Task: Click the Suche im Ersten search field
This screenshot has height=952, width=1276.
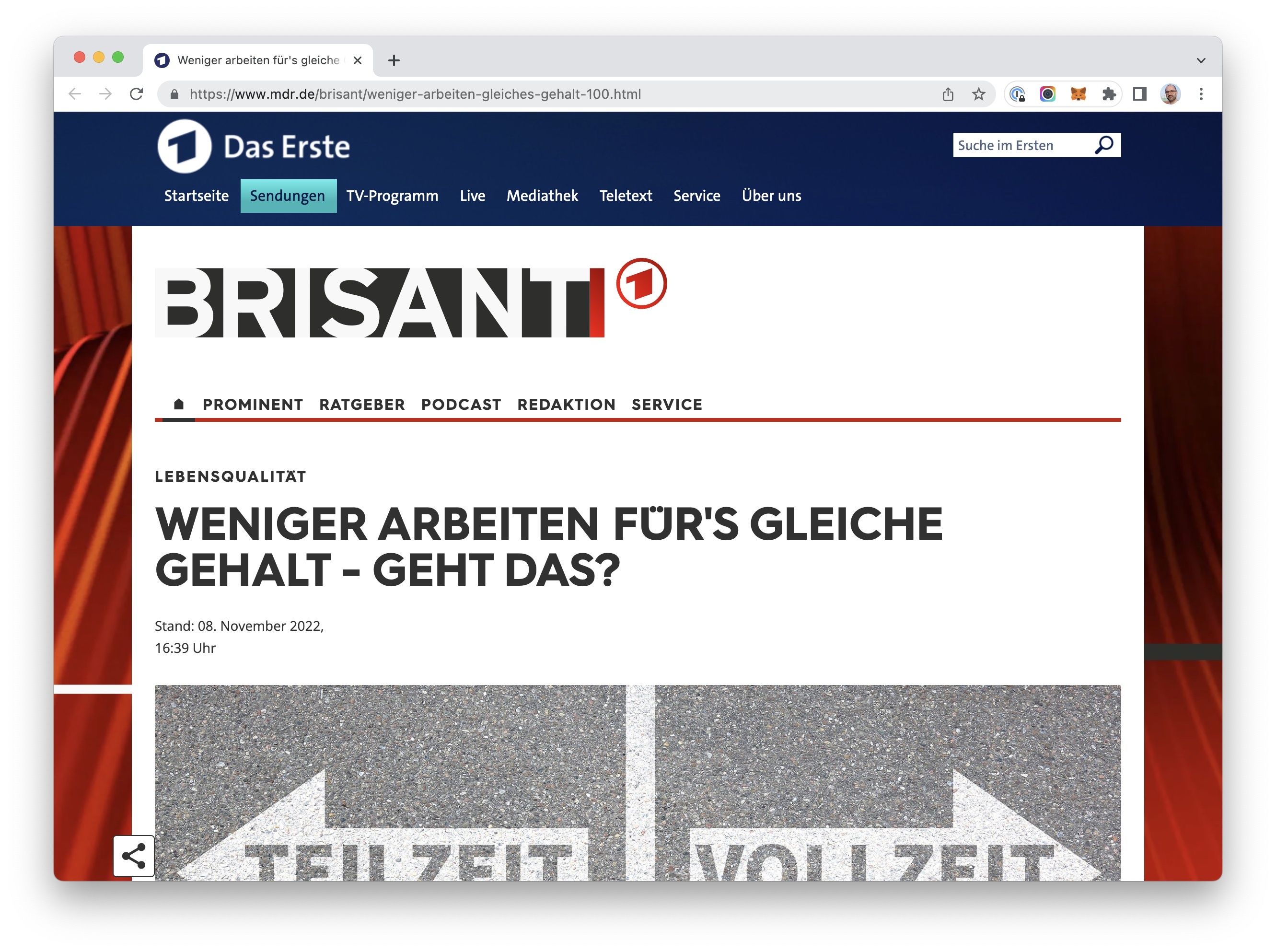Action: click(x=1020, y=145)
